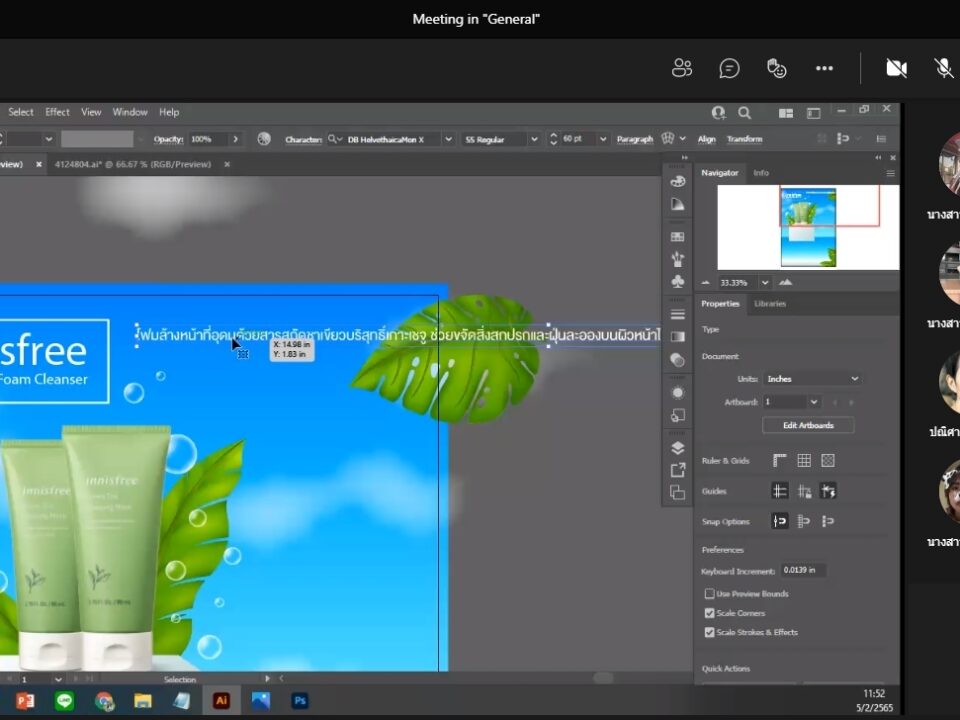This screenshot has height=720, width=960.
Task: Open Teams more actions ellipsis
Action: coord(824,68)
